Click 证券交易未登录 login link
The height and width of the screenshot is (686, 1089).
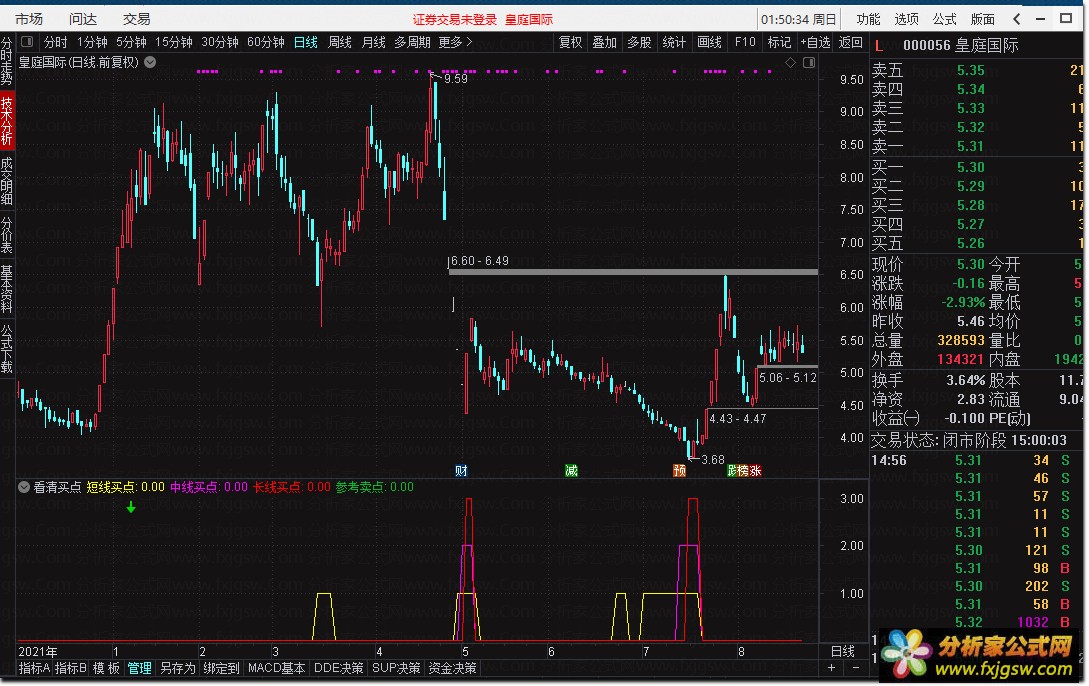455,19
